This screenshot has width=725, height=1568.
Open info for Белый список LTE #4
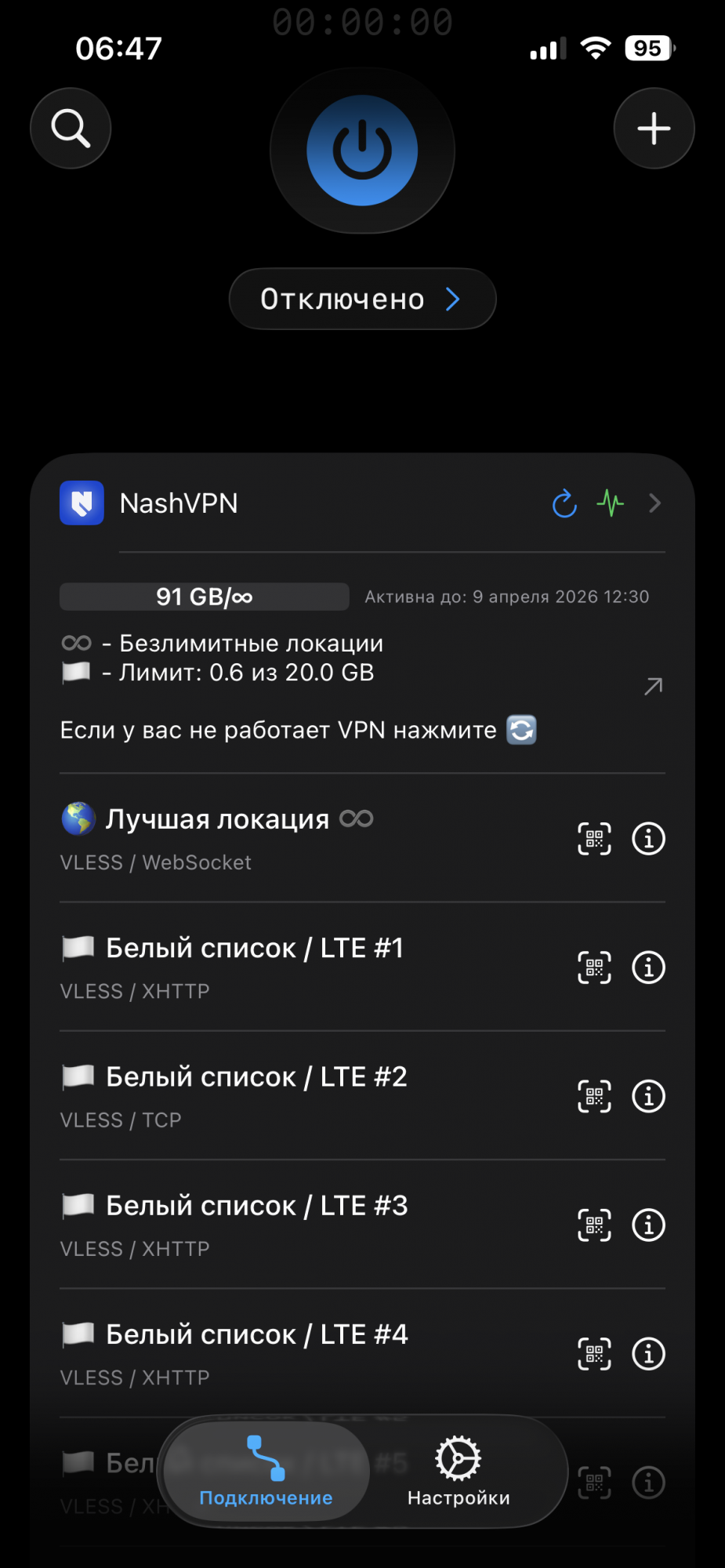[x=648, y=1354]
